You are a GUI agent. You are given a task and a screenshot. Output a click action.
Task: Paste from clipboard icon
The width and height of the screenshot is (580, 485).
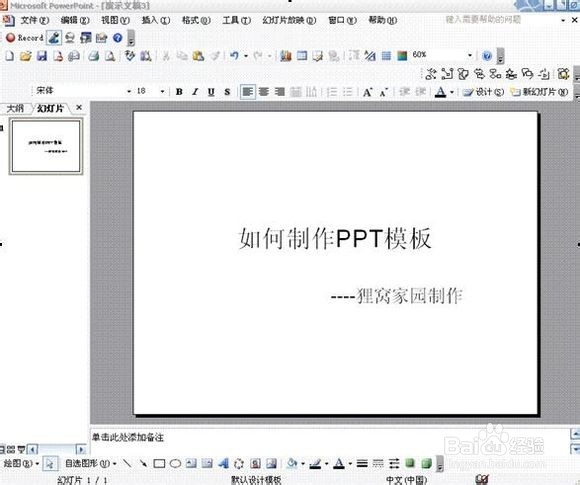tap(198, 56)
